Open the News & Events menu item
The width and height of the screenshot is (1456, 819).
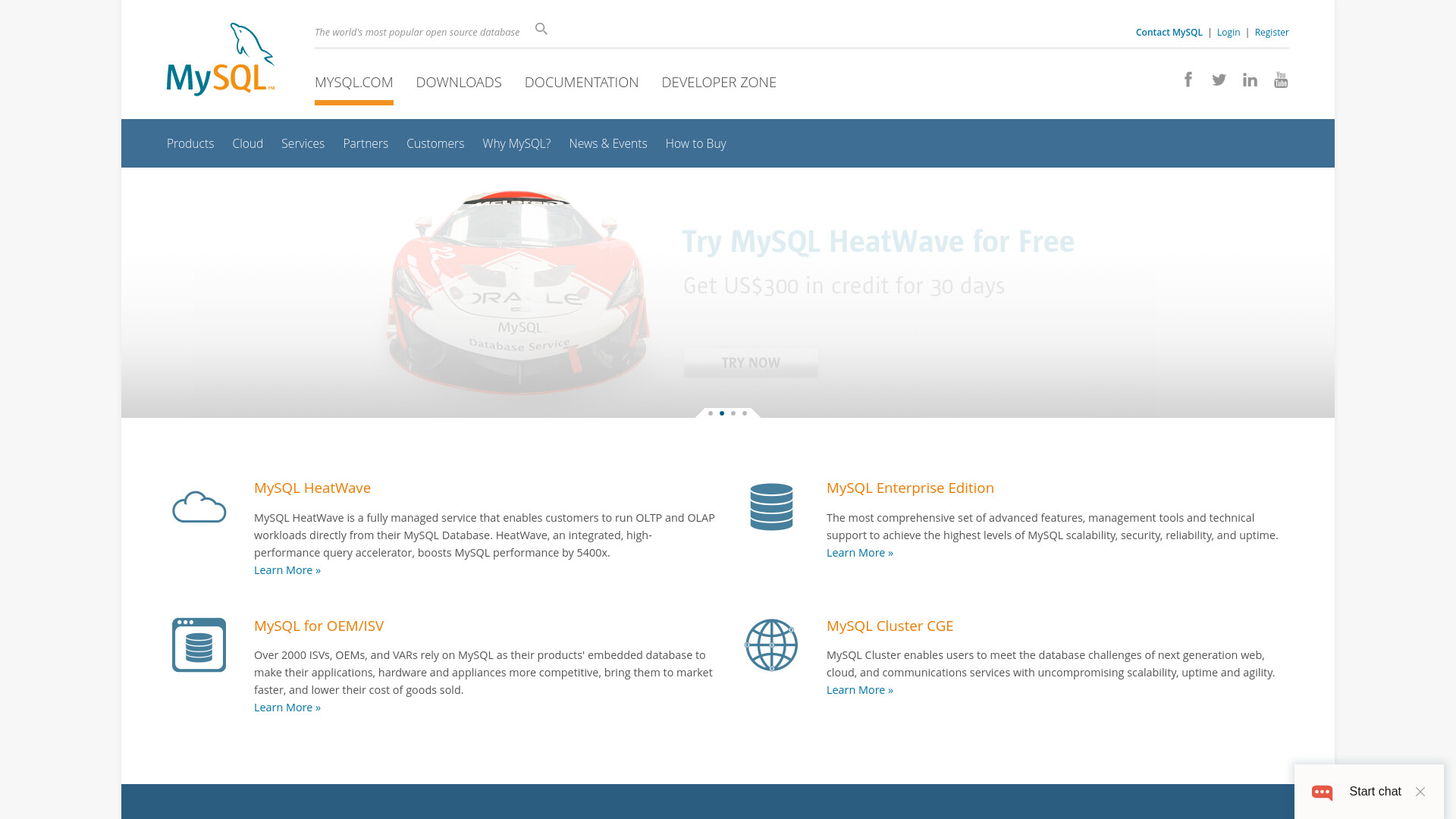[x=608, y=143]
